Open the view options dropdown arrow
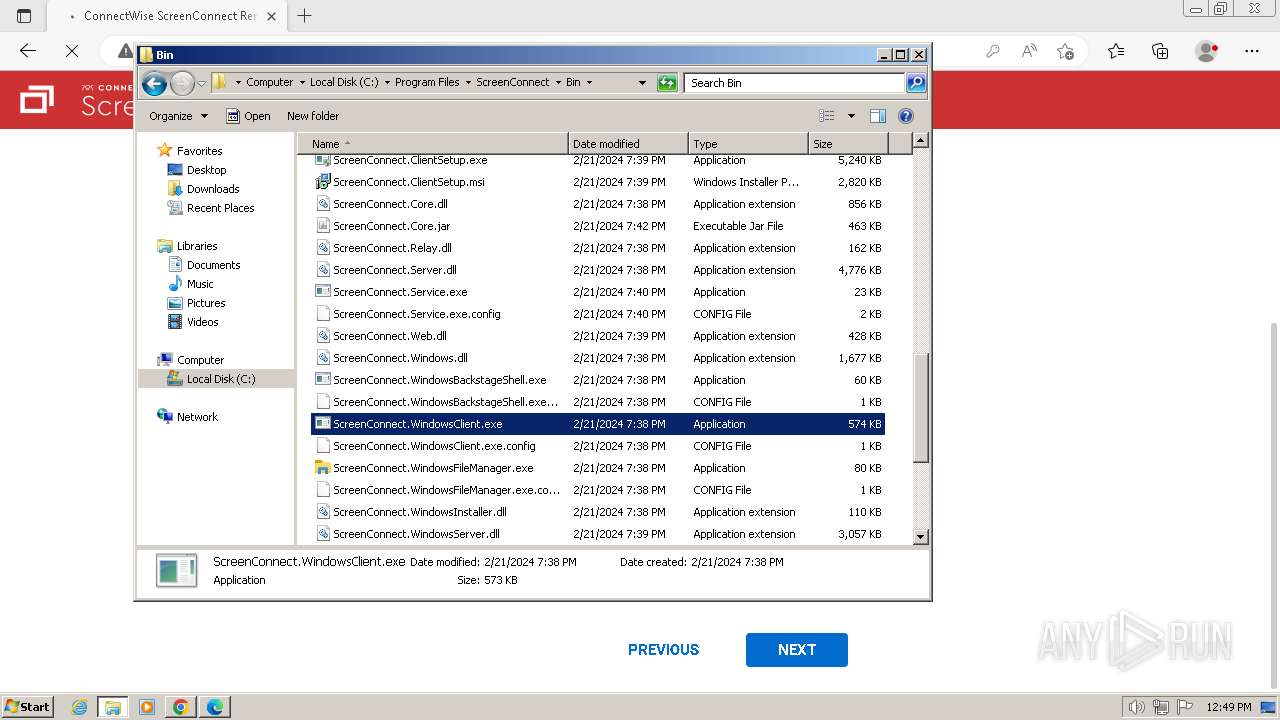Image resolution: width=1280 pixels, height=720 pixels. pyautogui.click(x=851, y=116)
